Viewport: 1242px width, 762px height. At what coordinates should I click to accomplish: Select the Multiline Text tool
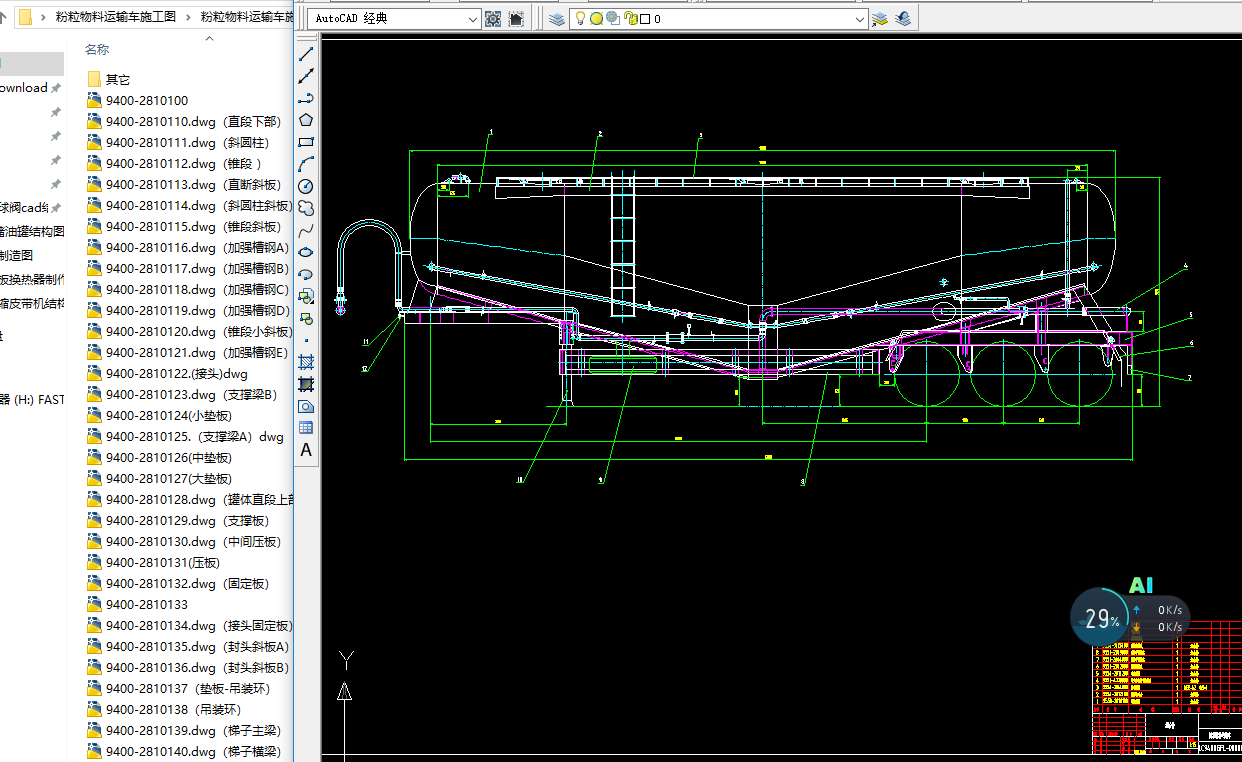(306, 450)
